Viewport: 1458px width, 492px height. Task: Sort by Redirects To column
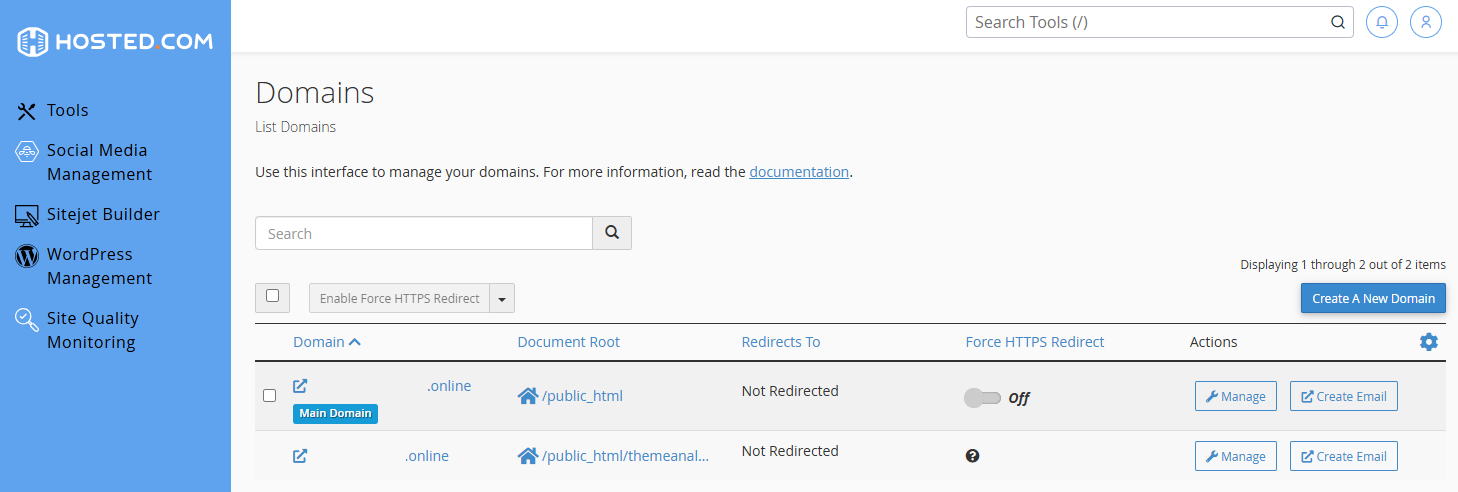point(781,342)
